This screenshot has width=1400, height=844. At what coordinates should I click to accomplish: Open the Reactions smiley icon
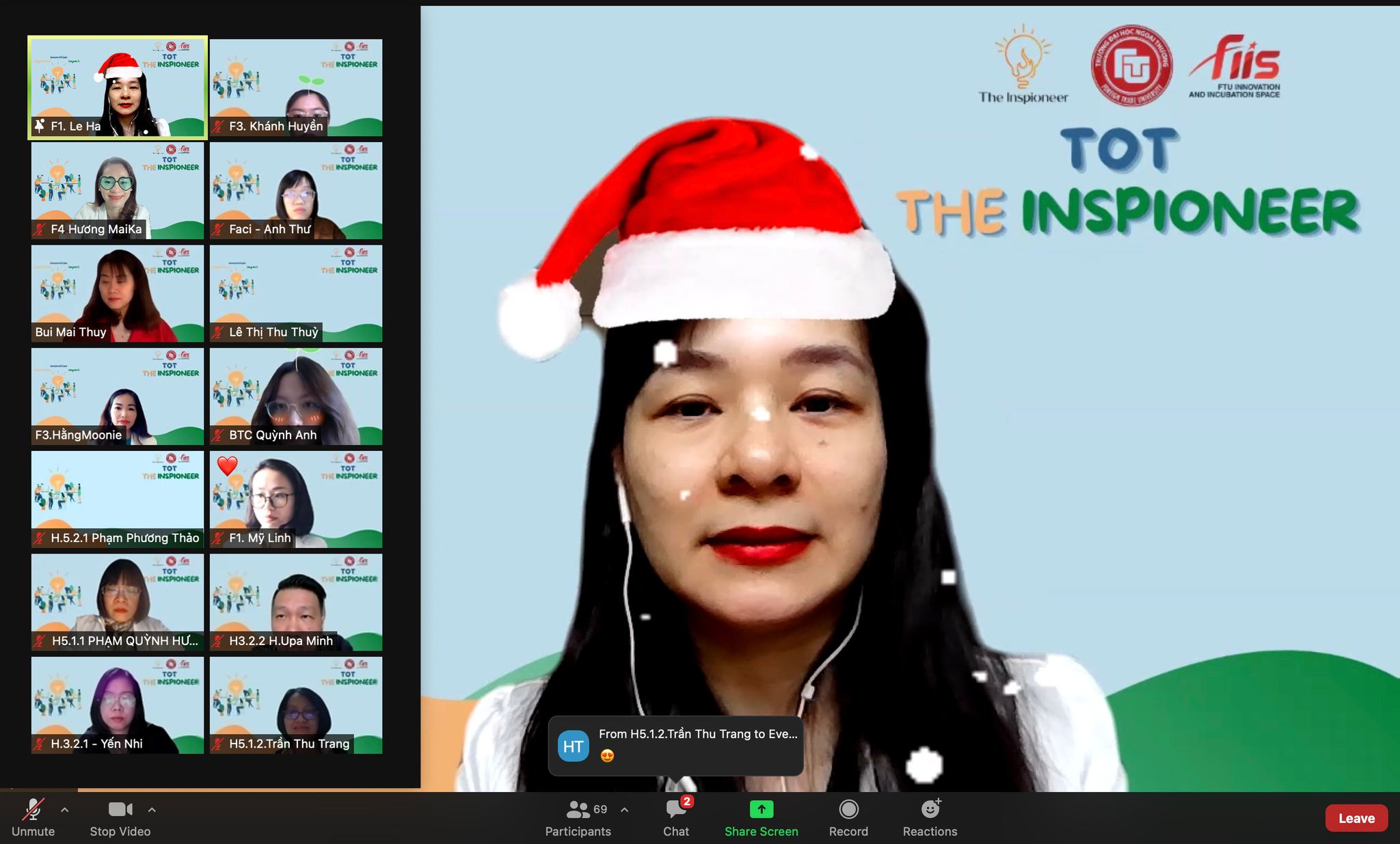click(x=930, y=809)
